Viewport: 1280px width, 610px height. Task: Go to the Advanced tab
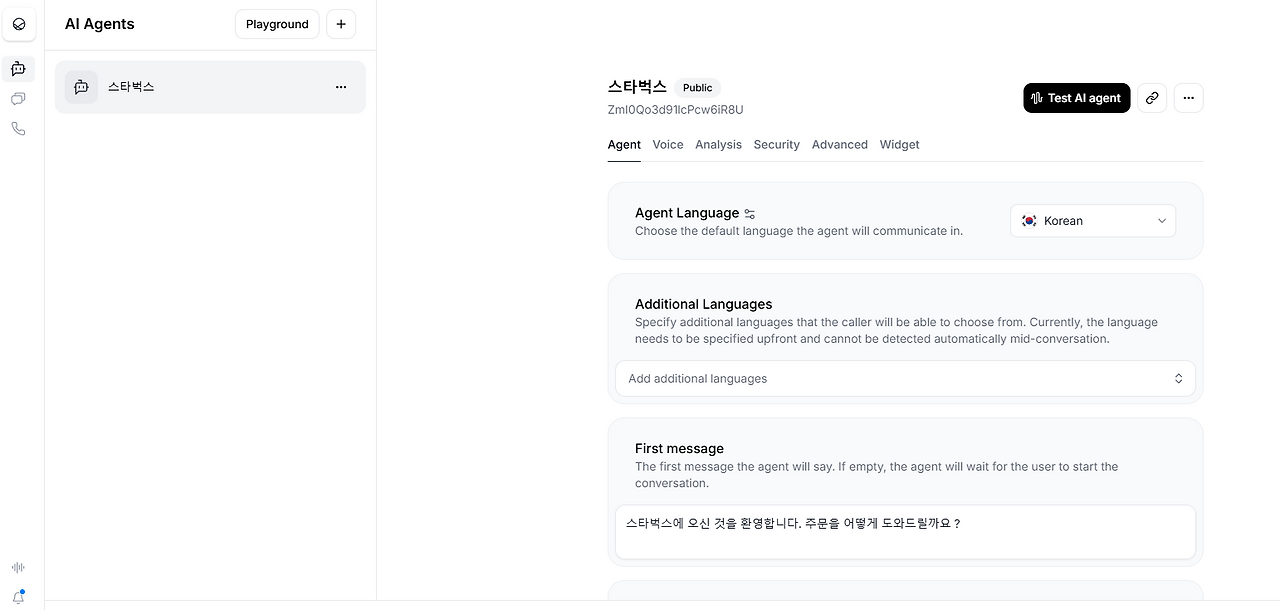click(x=840, y=145)
